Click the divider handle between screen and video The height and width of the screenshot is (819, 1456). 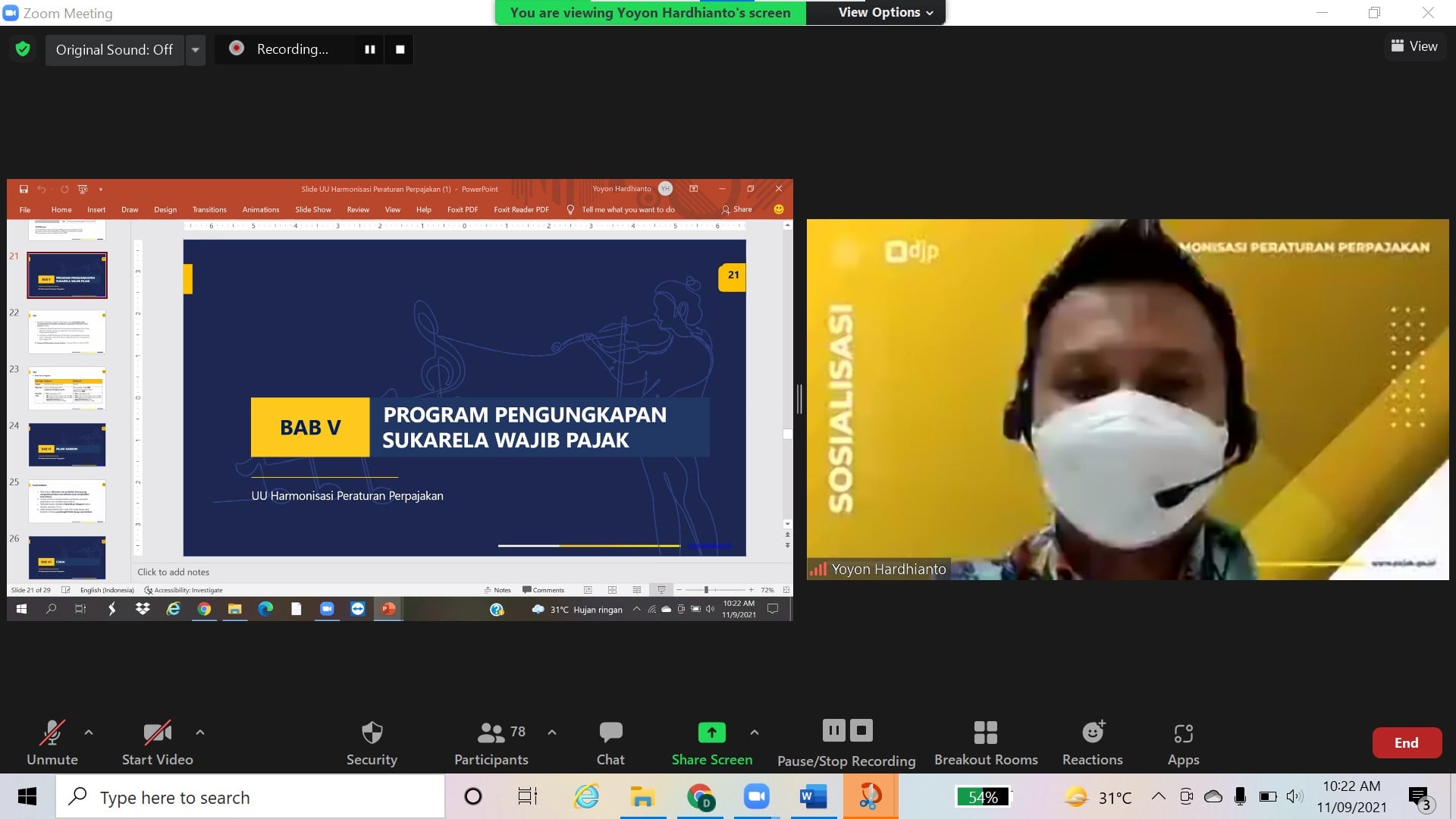click(x=799, y=399)
